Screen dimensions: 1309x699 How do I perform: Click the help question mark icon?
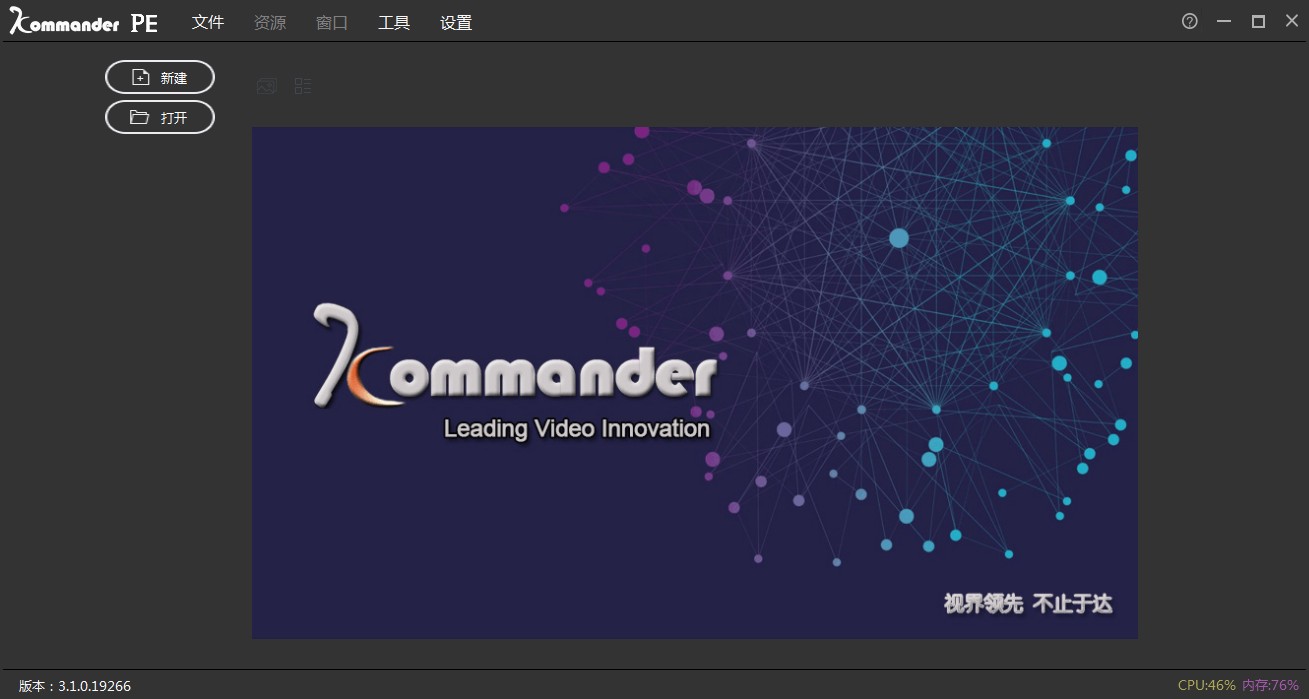point(1190,21)
